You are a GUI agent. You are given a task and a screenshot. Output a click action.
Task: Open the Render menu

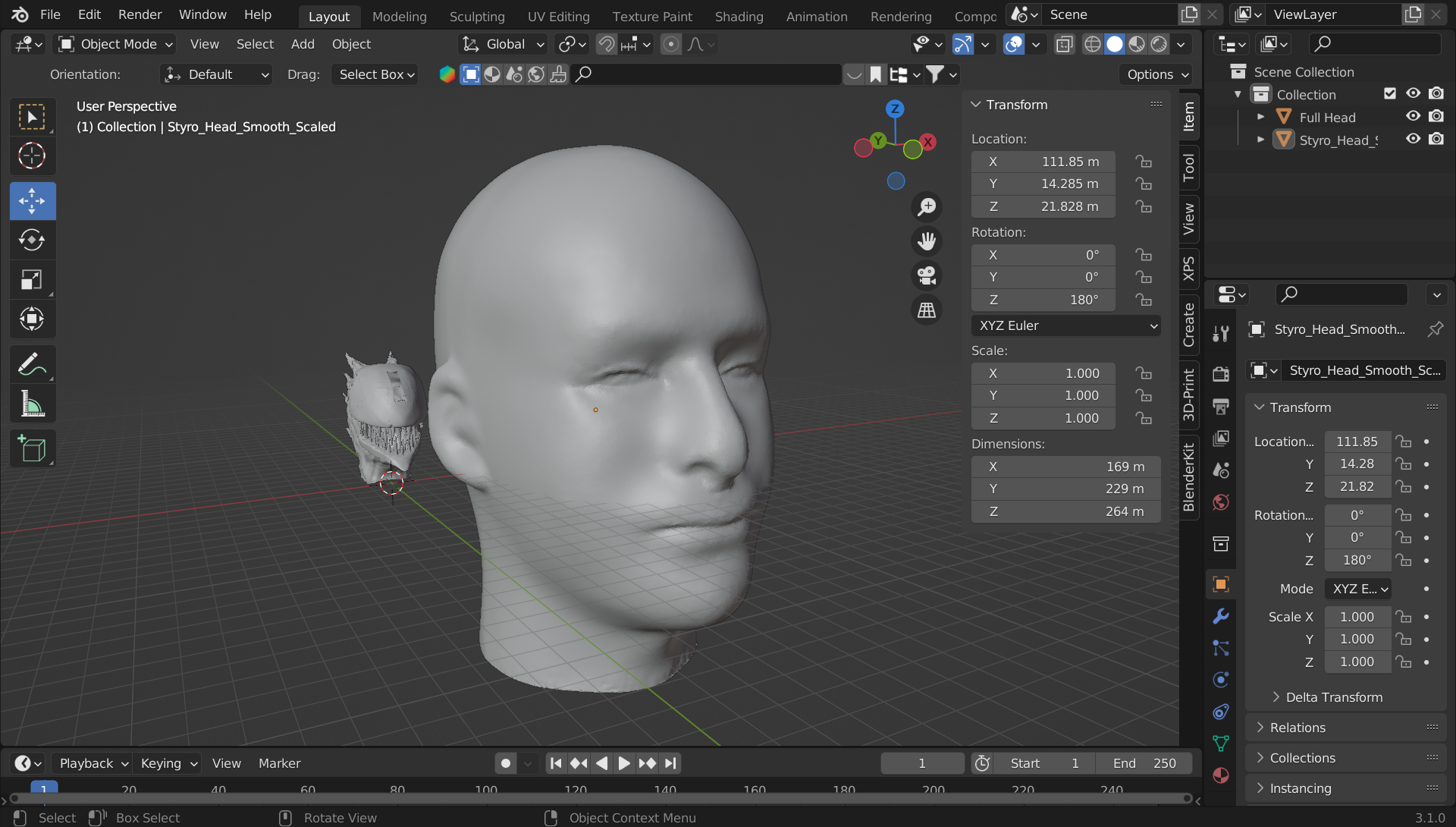pos(140,14)
